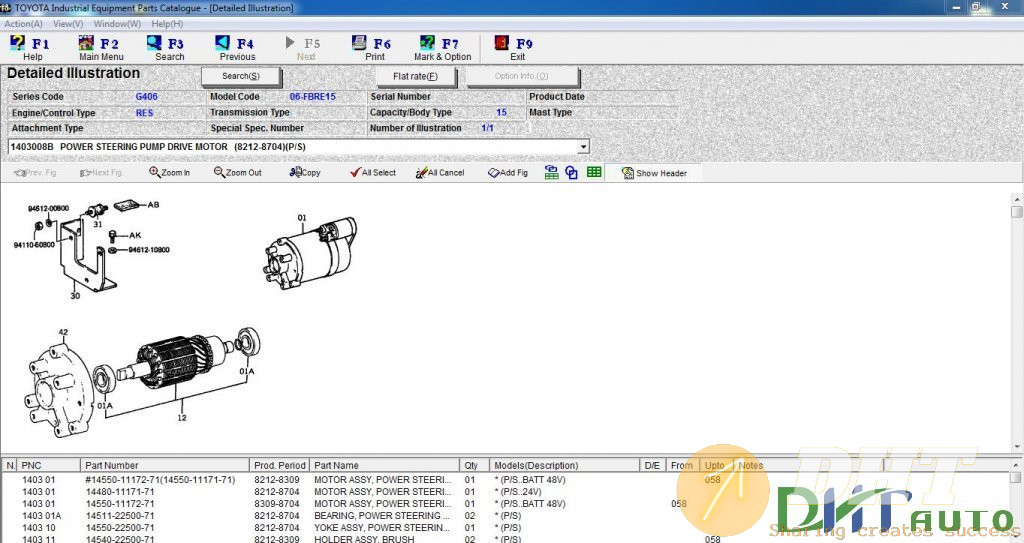The image size is (1024, 543).
Task: Click the parts list vertical scrollbar
Action: [x=1016, y=501]
